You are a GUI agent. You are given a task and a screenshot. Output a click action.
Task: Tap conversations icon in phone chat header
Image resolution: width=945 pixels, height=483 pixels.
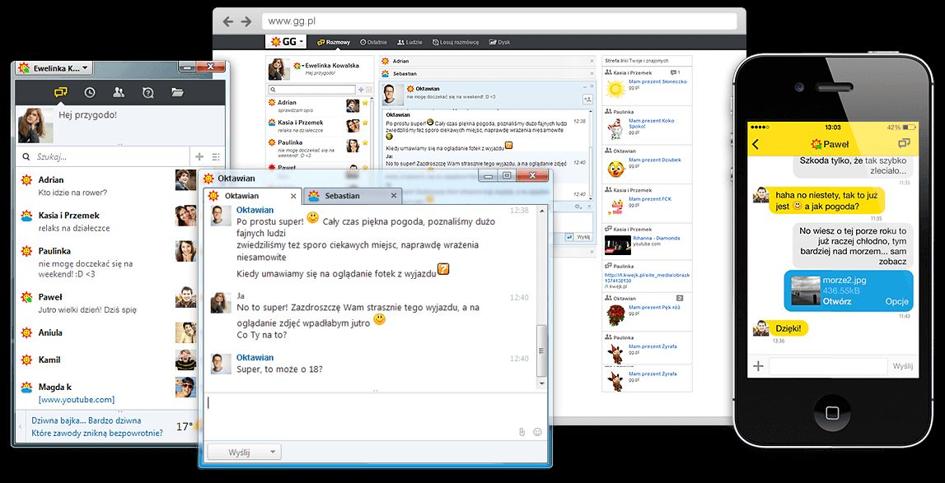point(904,144)
